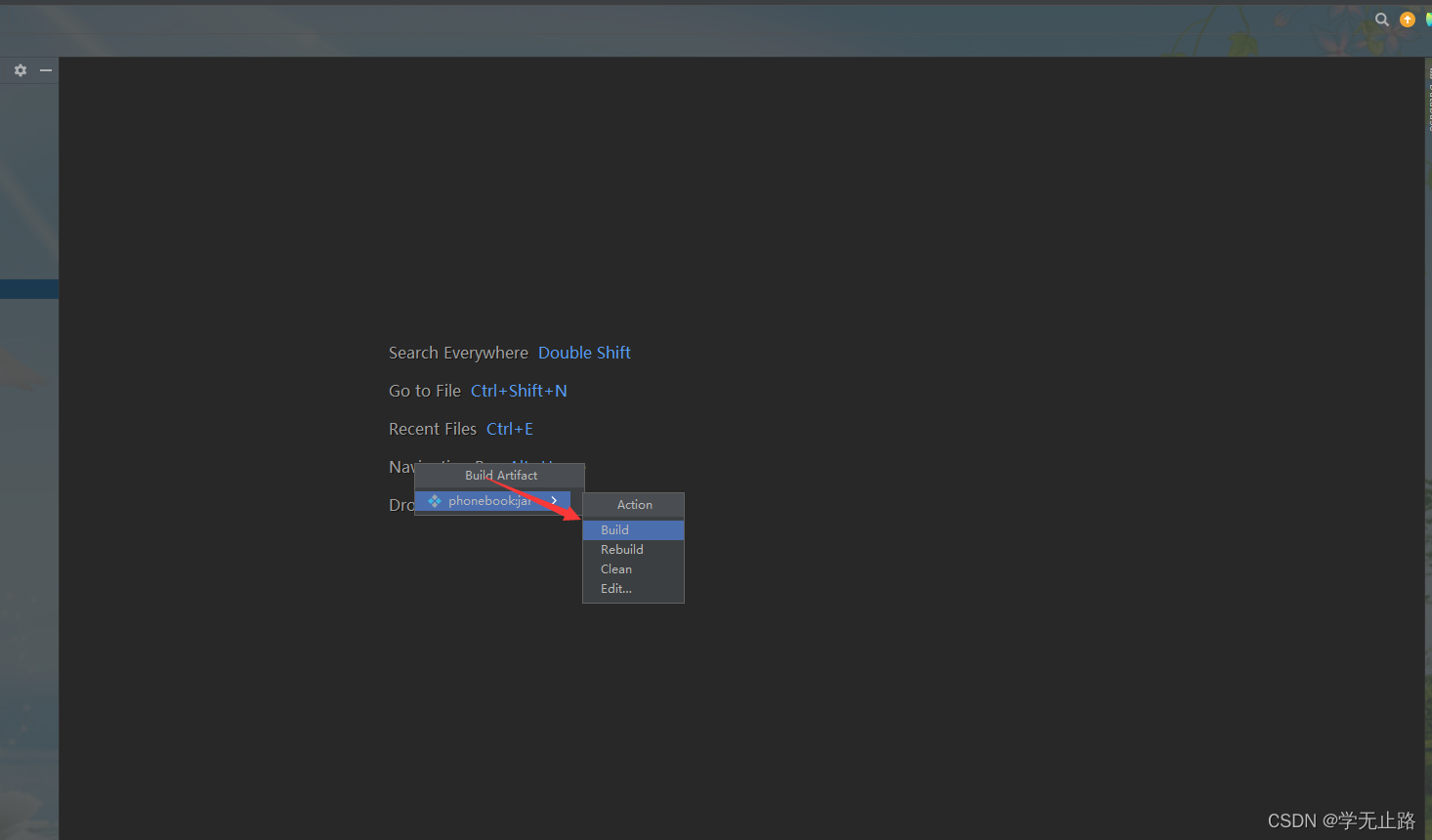Click the Recent Files hint text
Screen dimensions: 1432x840
pos(433,429)
